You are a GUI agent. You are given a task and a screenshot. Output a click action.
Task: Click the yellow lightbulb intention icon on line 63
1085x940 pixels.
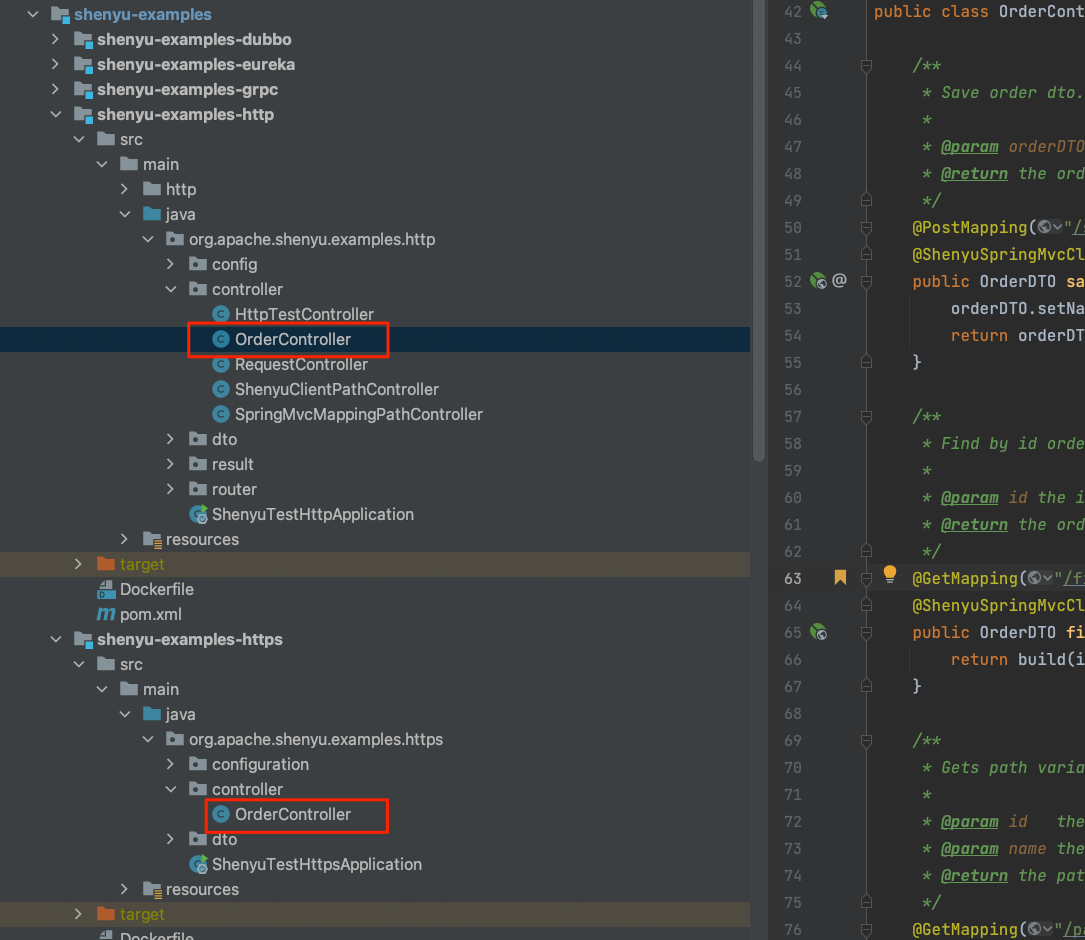pyautogui.click(x=890, y=574)
